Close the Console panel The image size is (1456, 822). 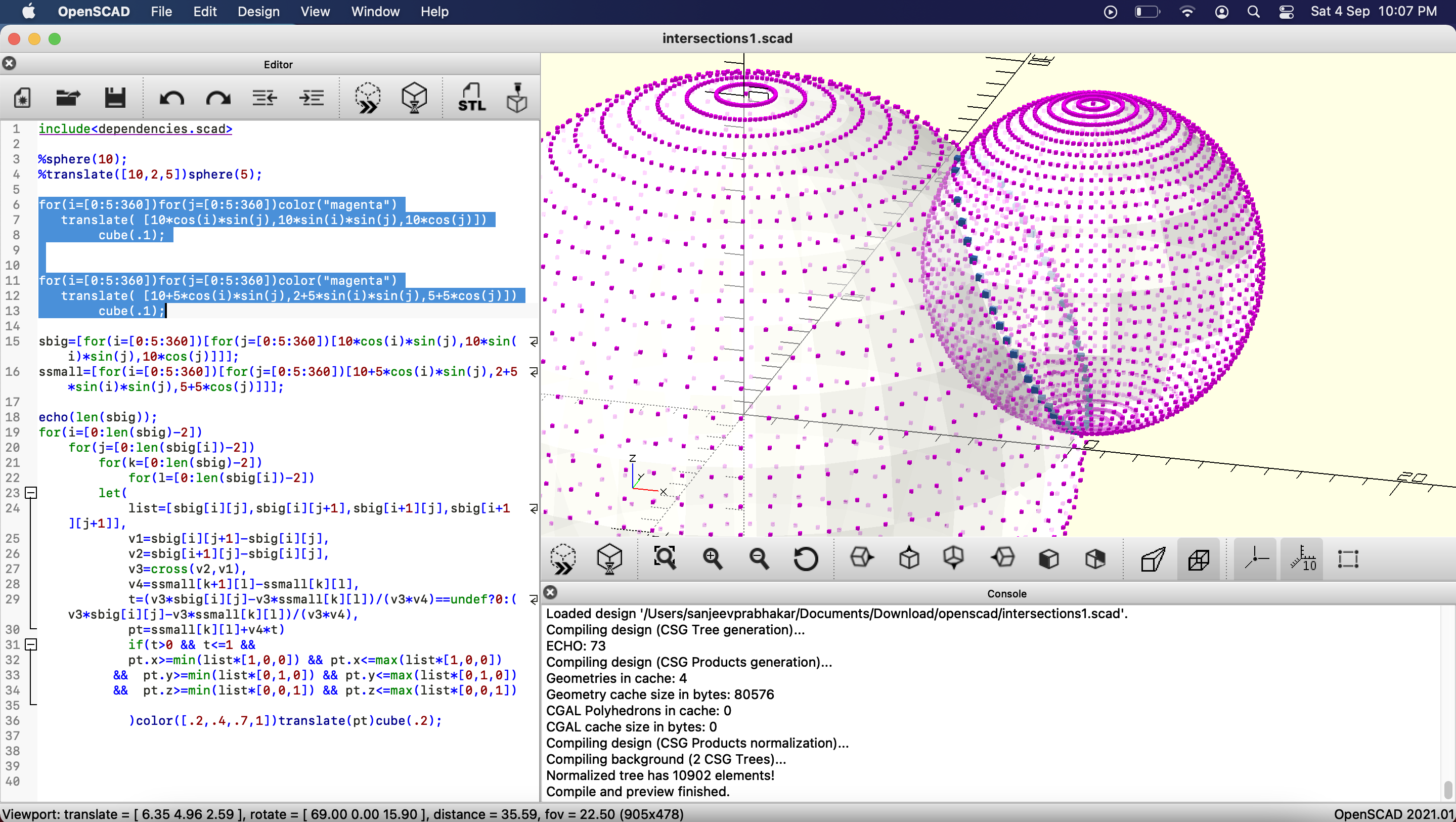pyautogui.click(x=551, y=592)
